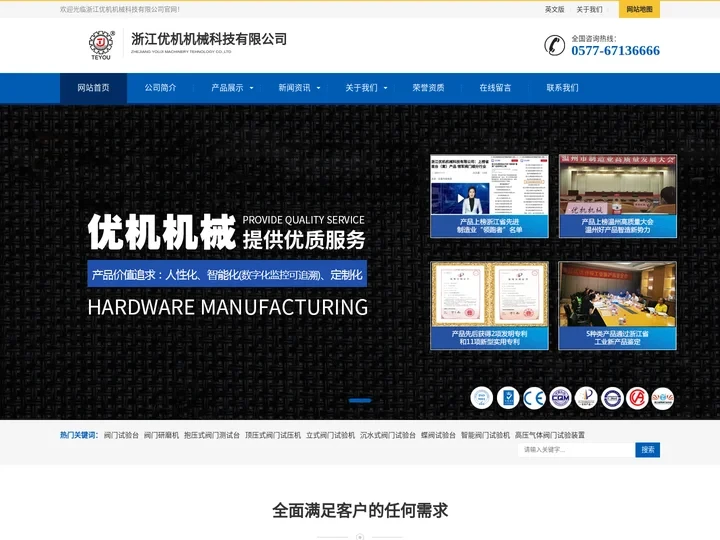The height and width of the screenshot is (540, 720).
Task: Click the CE mark badge
Action: [534, 398]
